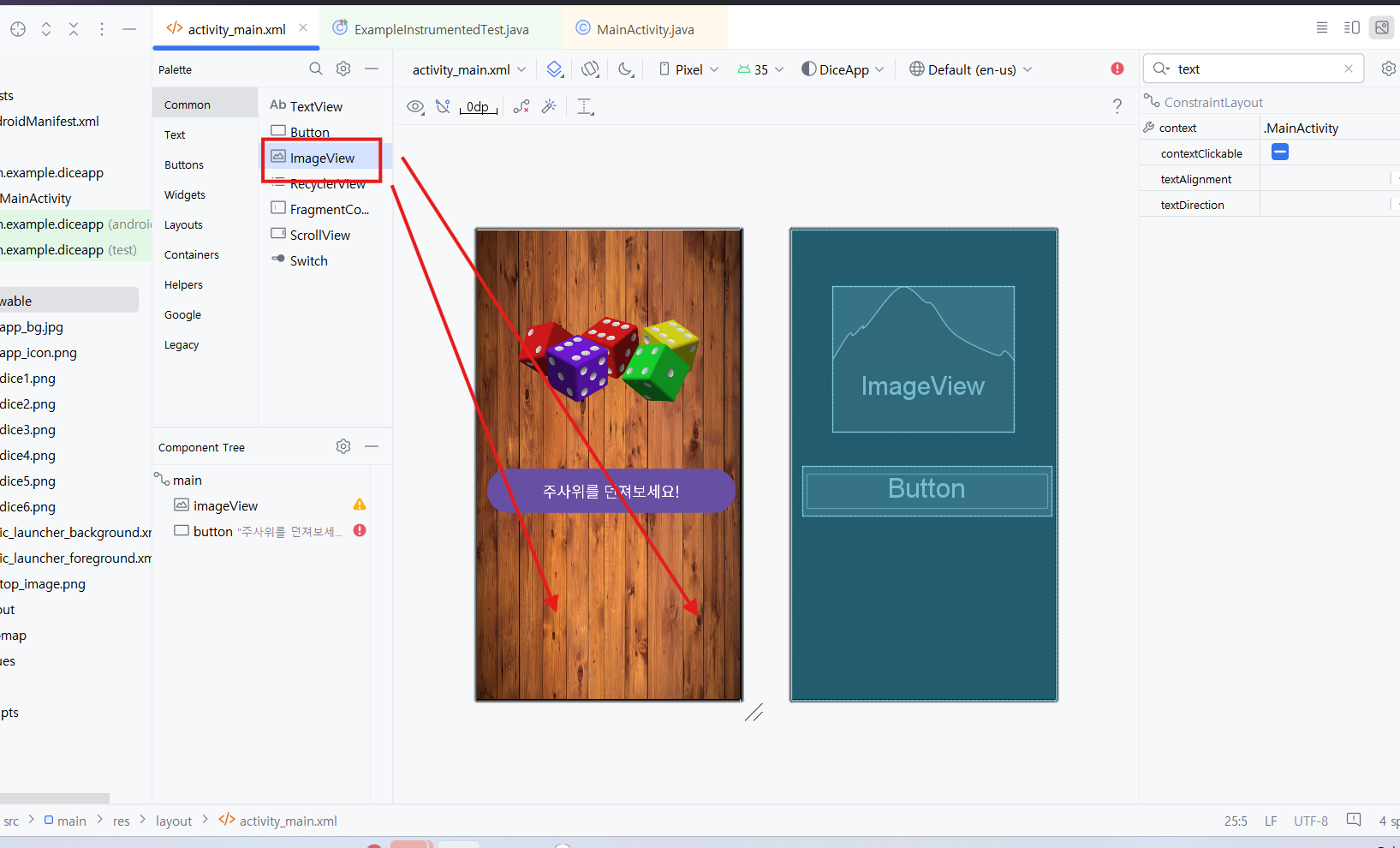Open activity_main.xml file dropdown in designer
This screenshot has height=848, width=1400.
(x=469, y=69)
